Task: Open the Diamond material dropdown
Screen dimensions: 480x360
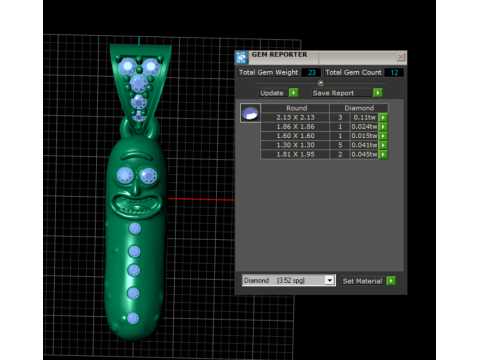Action: [x=330, y=280]
